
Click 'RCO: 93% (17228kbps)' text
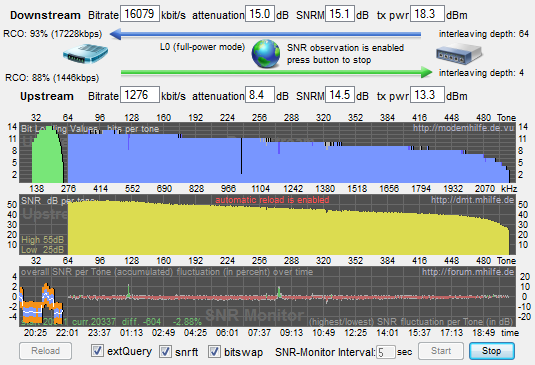pos(53,34)
